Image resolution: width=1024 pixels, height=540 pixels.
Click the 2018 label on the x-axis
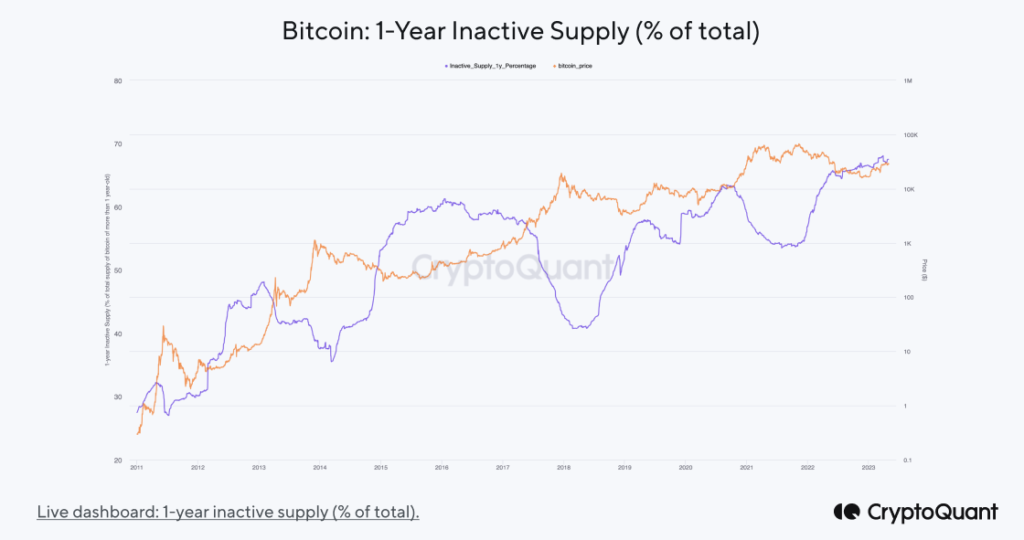click(x=563, y=467)
